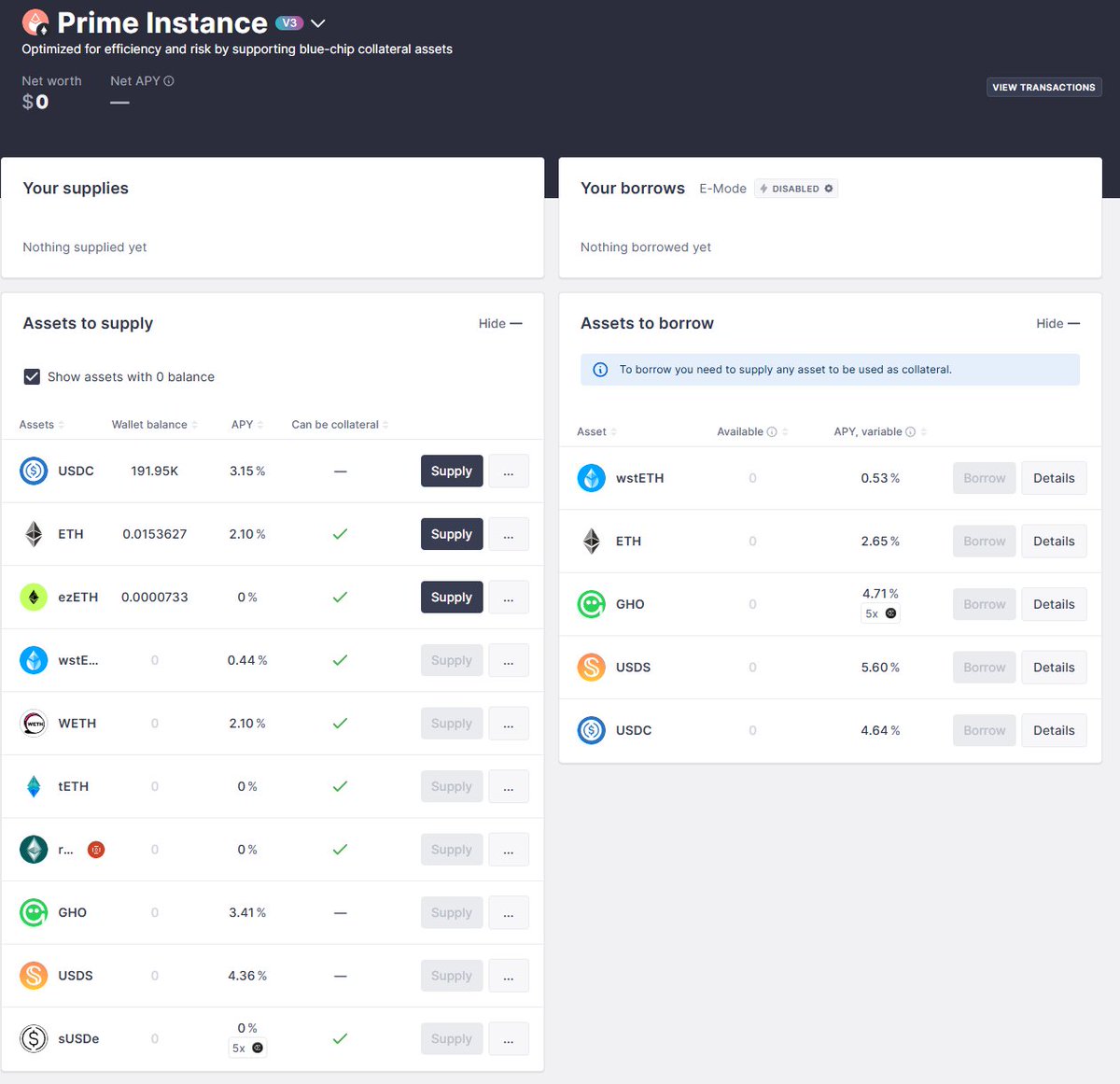
Task: Click the ETH icon in borrow list
Action: pyautogui.click(x=592, y=541)
